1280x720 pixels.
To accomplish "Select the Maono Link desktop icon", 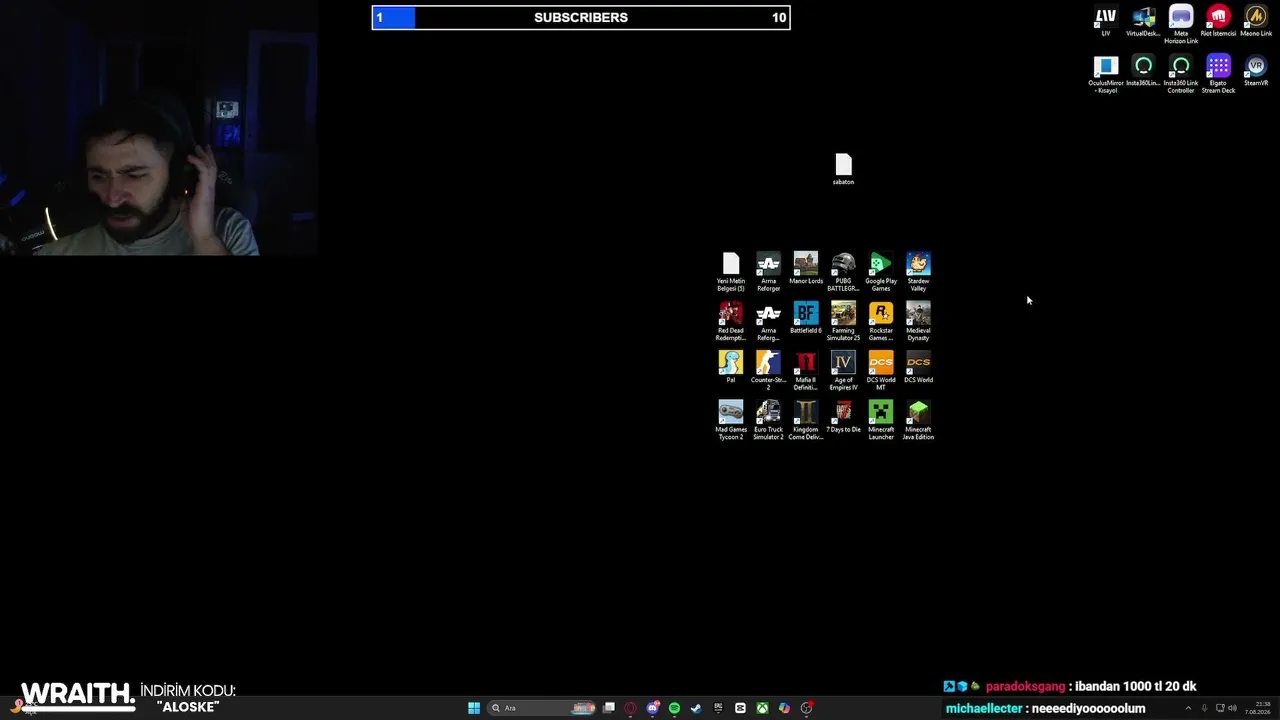I will [x=1256, y=21].
